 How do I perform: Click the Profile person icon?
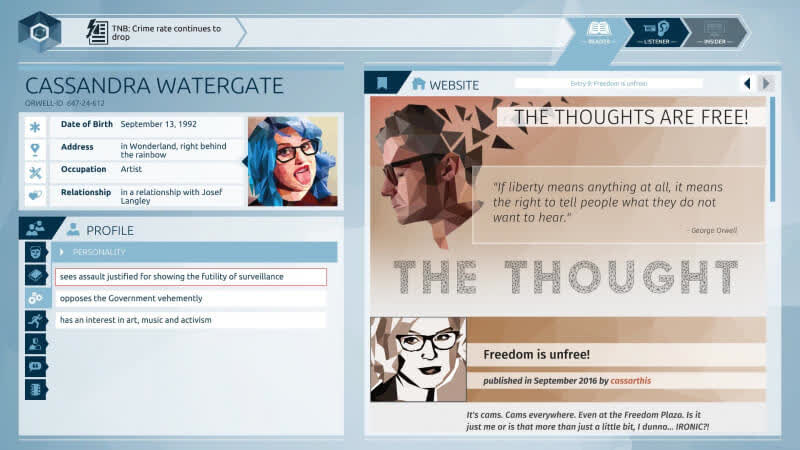(x=73, y=230)
